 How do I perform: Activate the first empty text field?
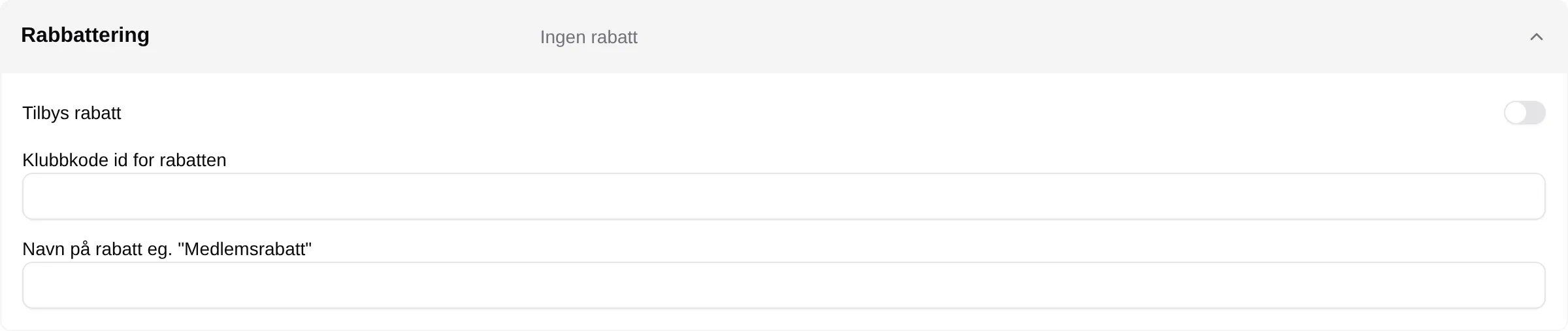tap(783, 196)
